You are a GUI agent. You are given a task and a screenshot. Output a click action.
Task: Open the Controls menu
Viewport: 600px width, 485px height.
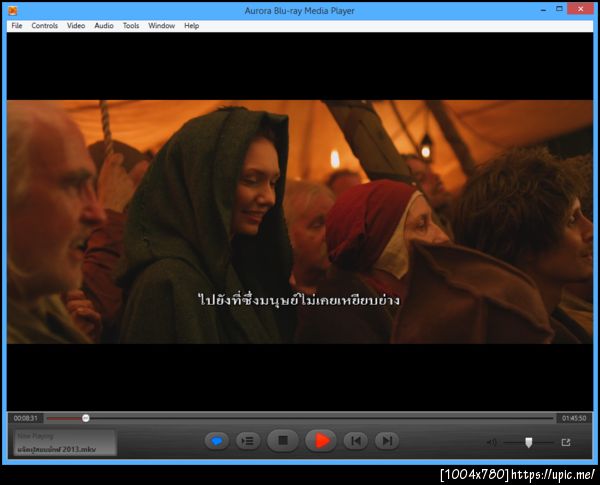point(44,26)
